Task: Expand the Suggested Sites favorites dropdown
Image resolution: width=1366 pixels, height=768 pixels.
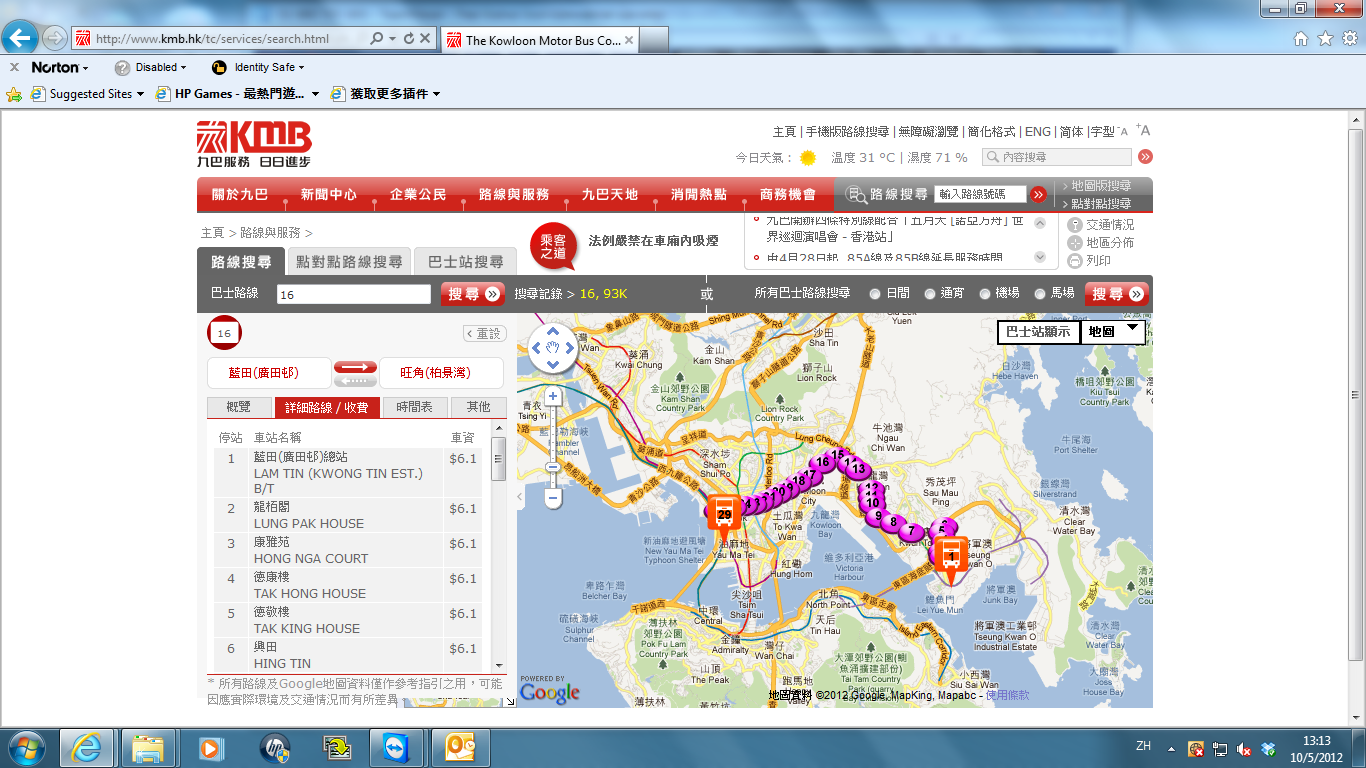Action: (x=140, y=94)
